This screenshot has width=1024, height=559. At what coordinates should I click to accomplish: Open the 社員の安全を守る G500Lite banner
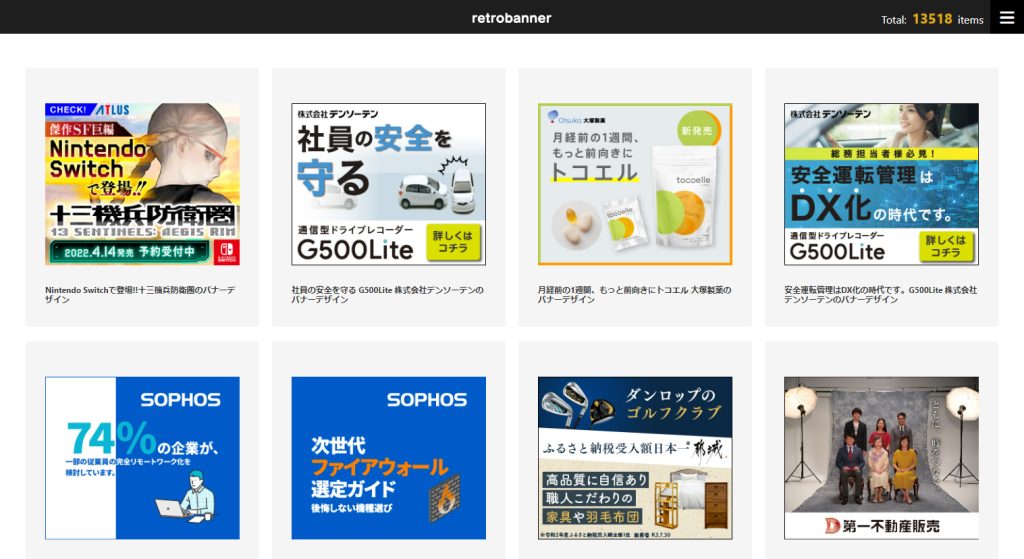(x=388, y=184)
